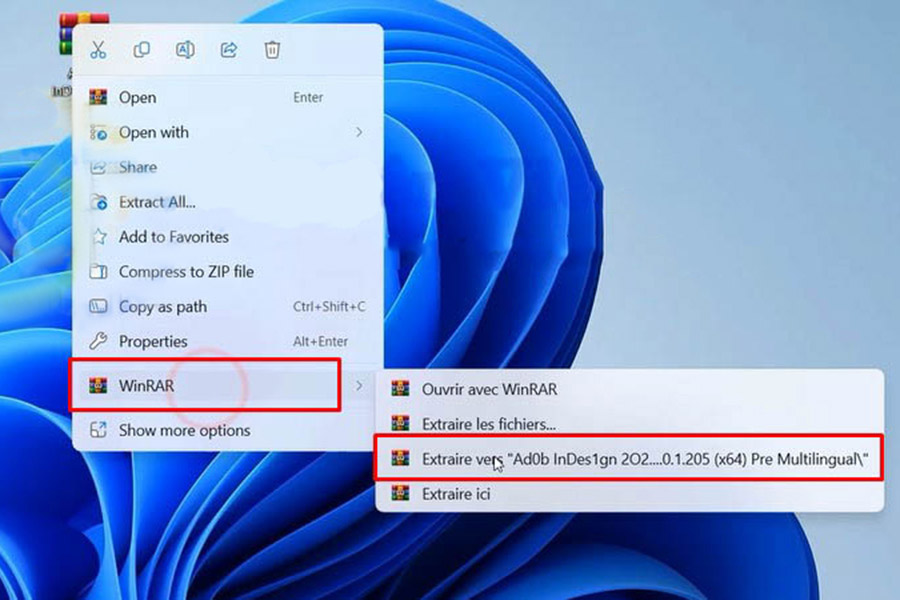Select Ouvrir avec WinRAR
The width and height of the screenshot is (900, 600).
coord(489,389)
